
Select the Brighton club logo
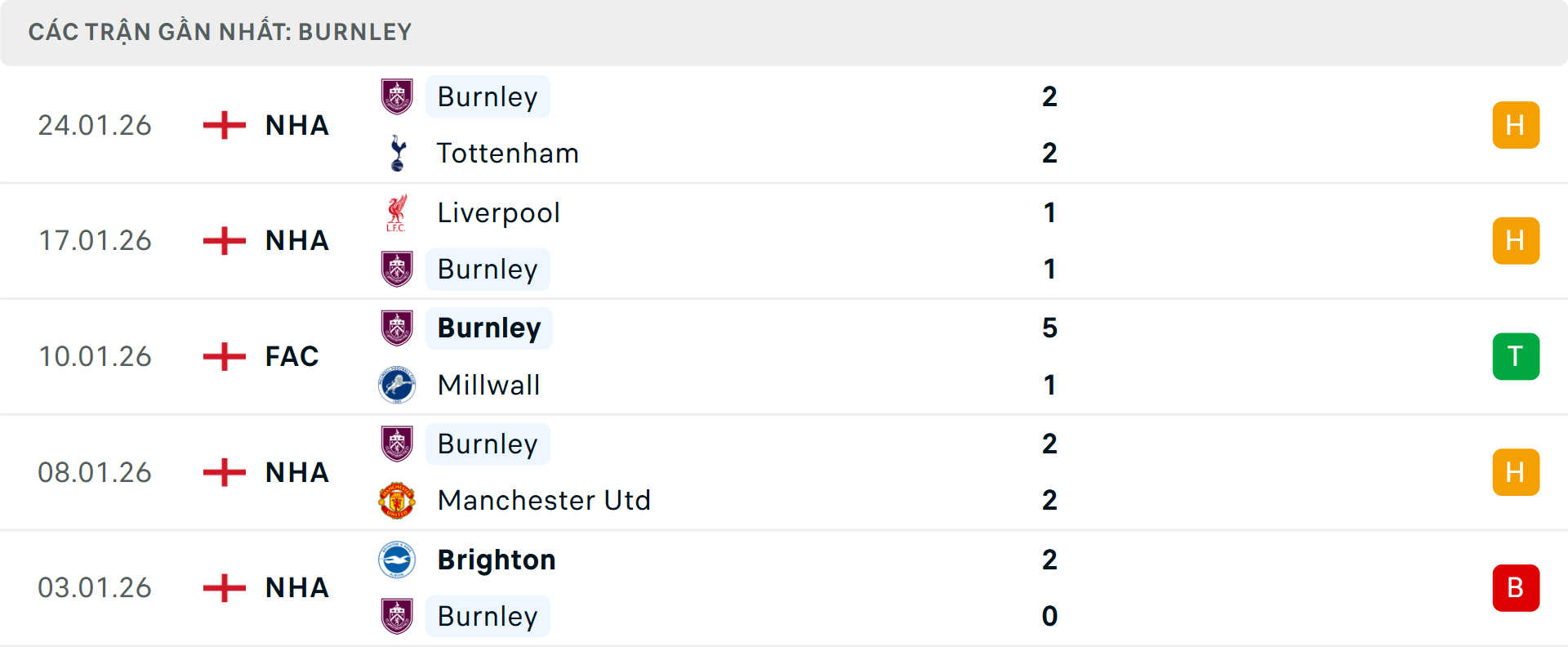point(398,560)
